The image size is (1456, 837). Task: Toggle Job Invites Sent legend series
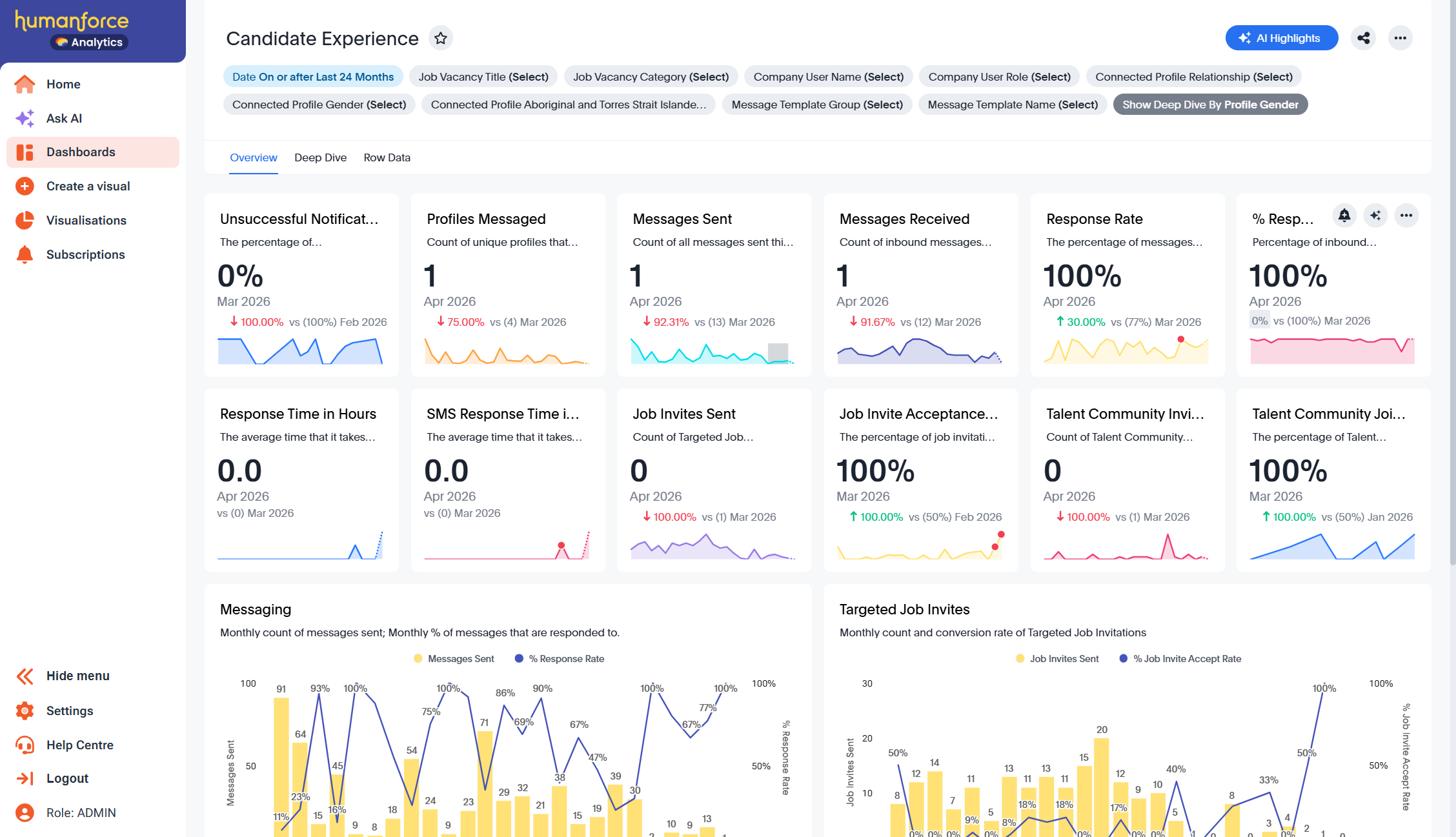tap(1057, 659)
